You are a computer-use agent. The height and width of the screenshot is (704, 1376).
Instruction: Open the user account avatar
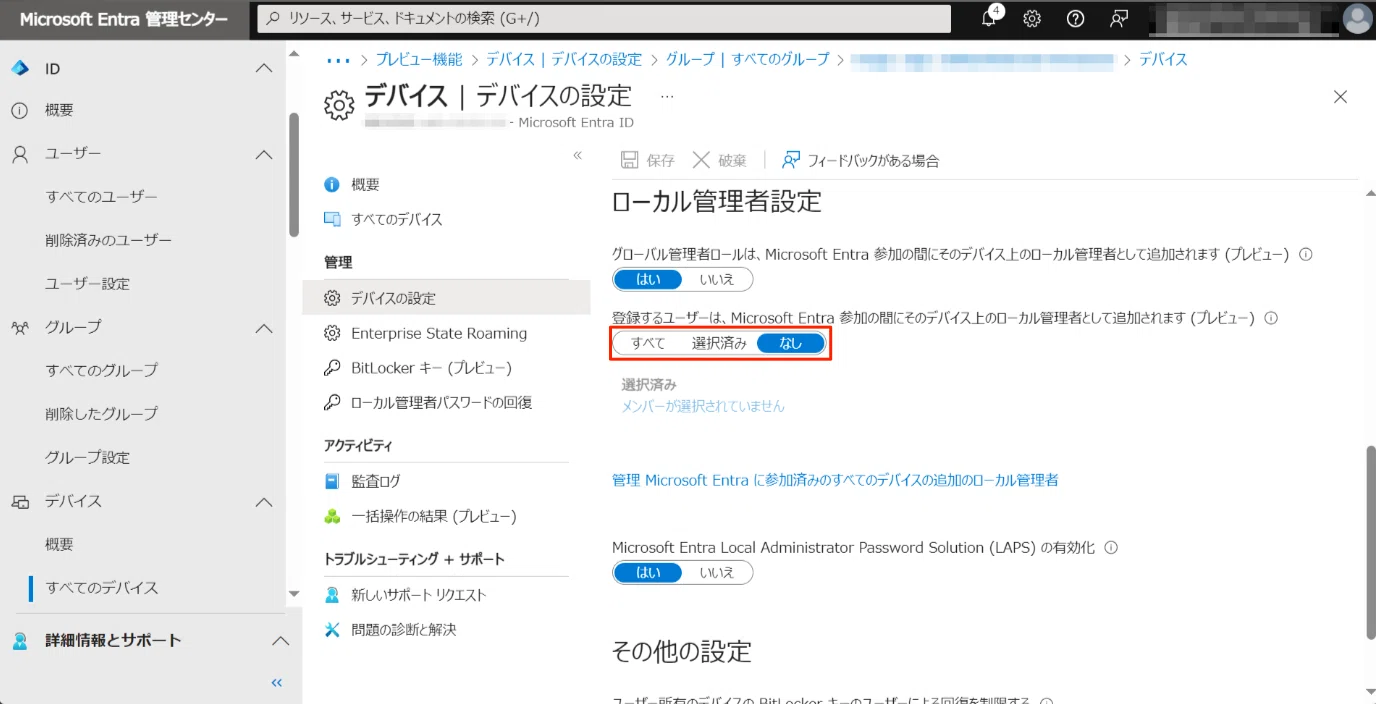[1357, 19]
